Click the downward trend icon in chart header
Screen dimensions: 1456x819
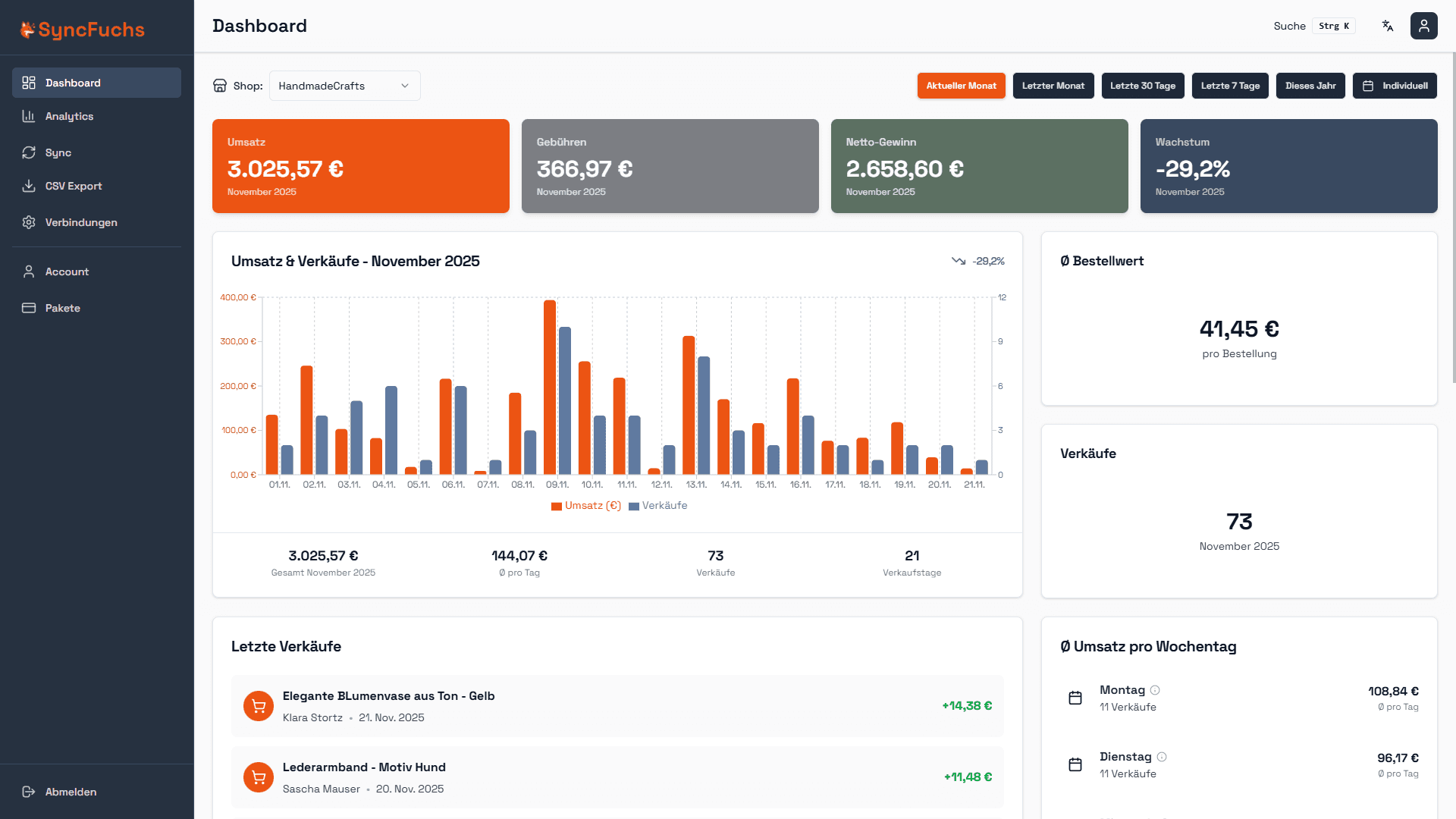click(x=959, y=261)
